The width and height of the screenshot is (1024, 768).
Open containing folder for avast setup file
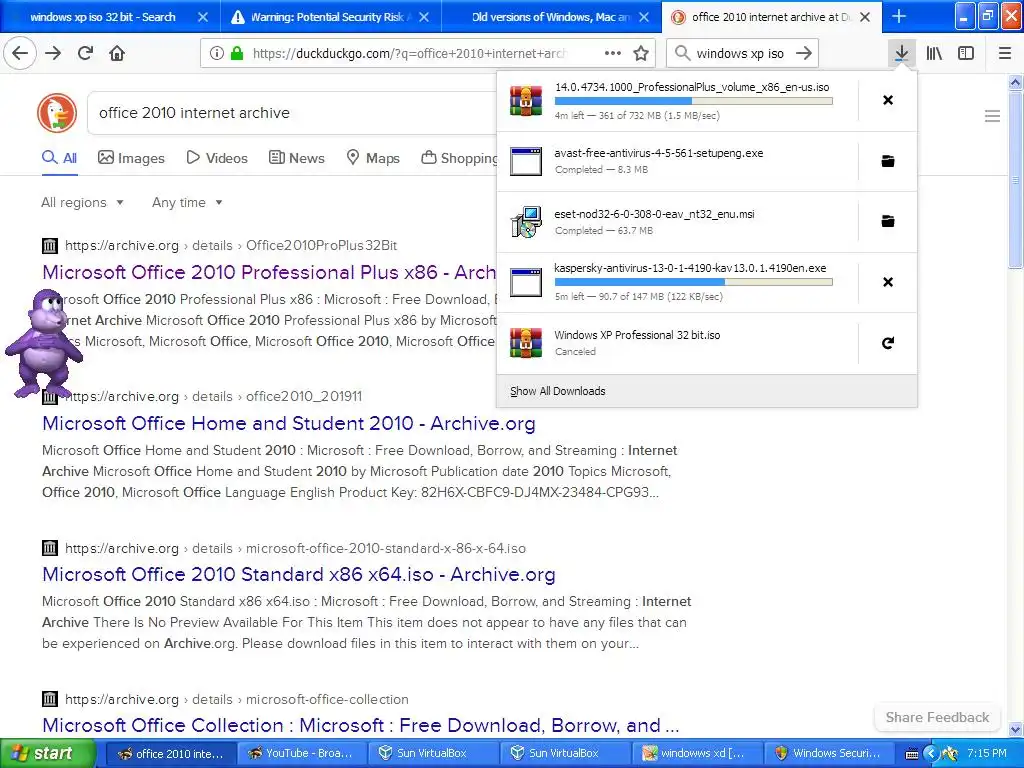pyautogui.click(x=888, y=161)
